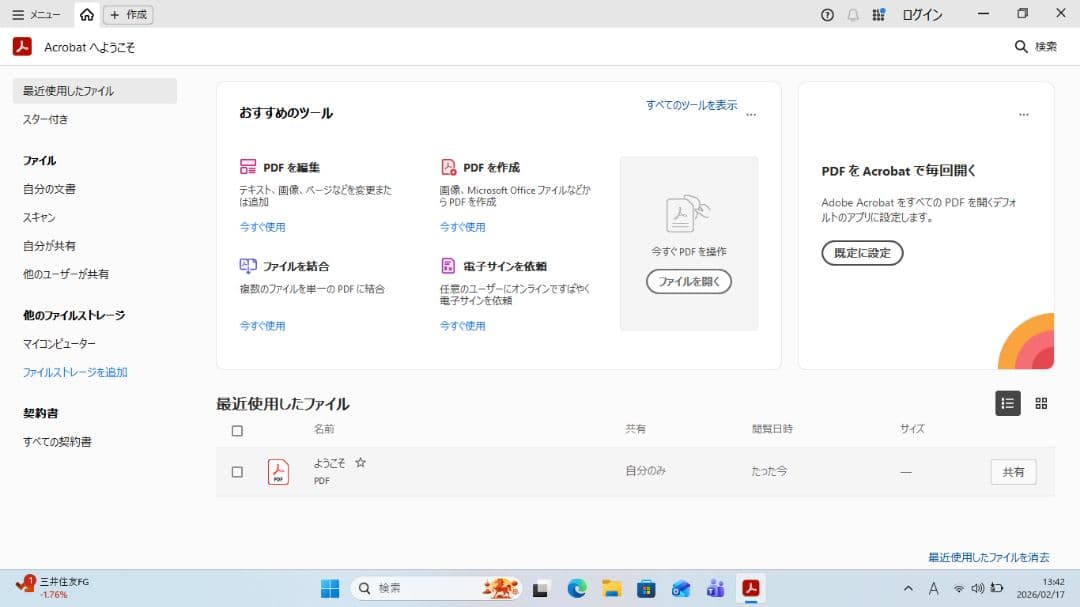Image resolution: width=1080 pixels, height=607 pixels.
Task: Select スター付き in the sidebar
Action: pos(46,119)
